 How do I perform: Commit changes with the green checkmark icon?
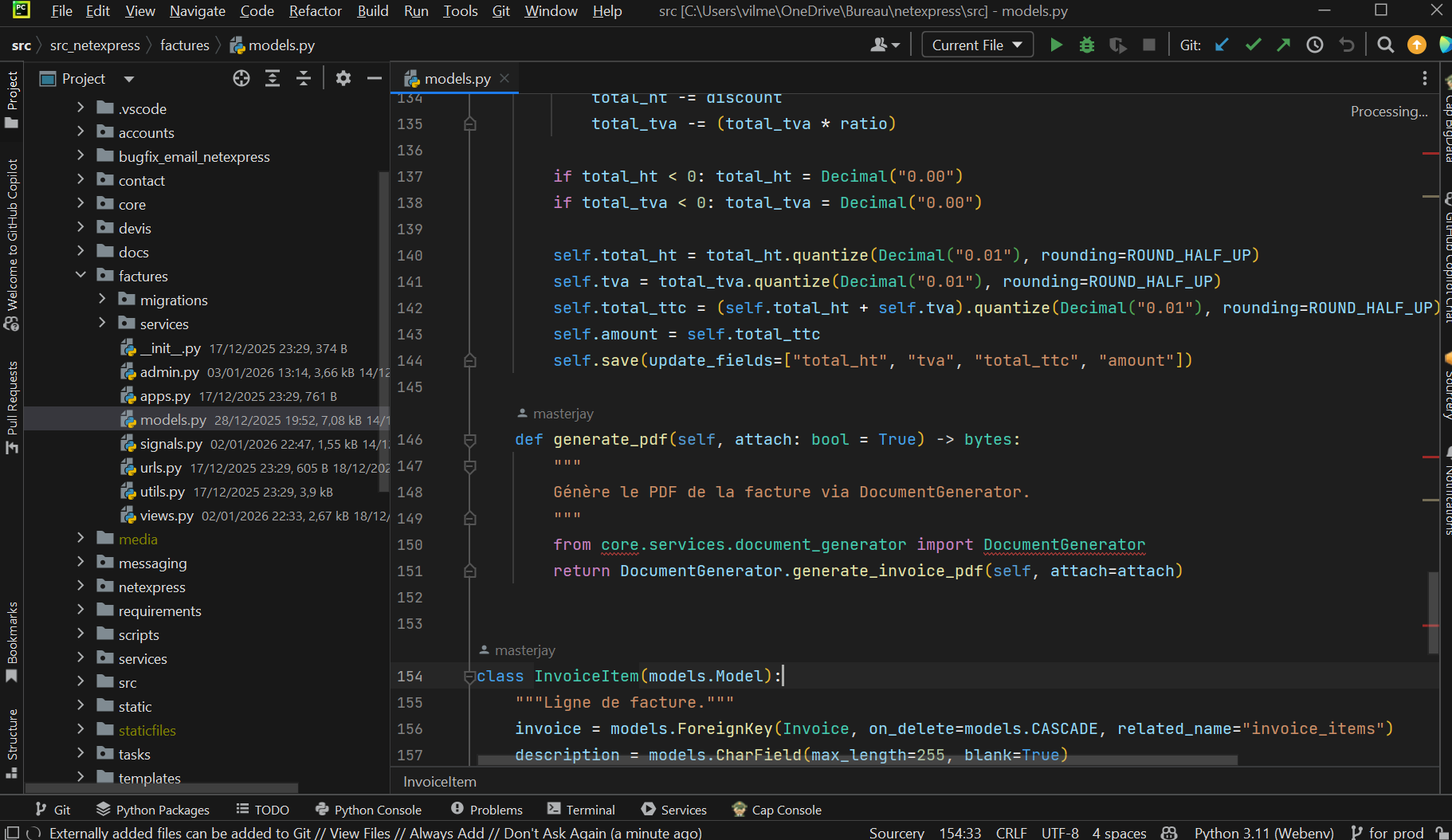point(1253,45)
